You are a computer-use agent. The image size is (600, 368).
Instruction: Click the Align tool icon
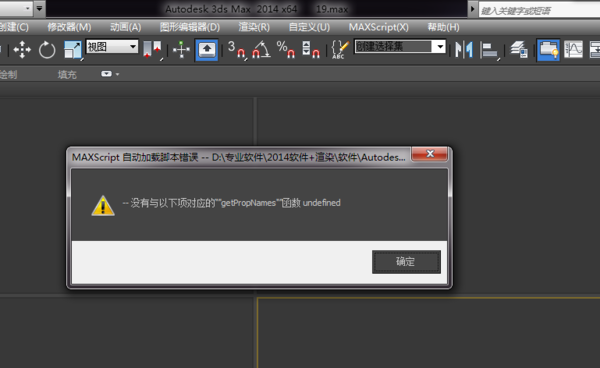[489, 50]
